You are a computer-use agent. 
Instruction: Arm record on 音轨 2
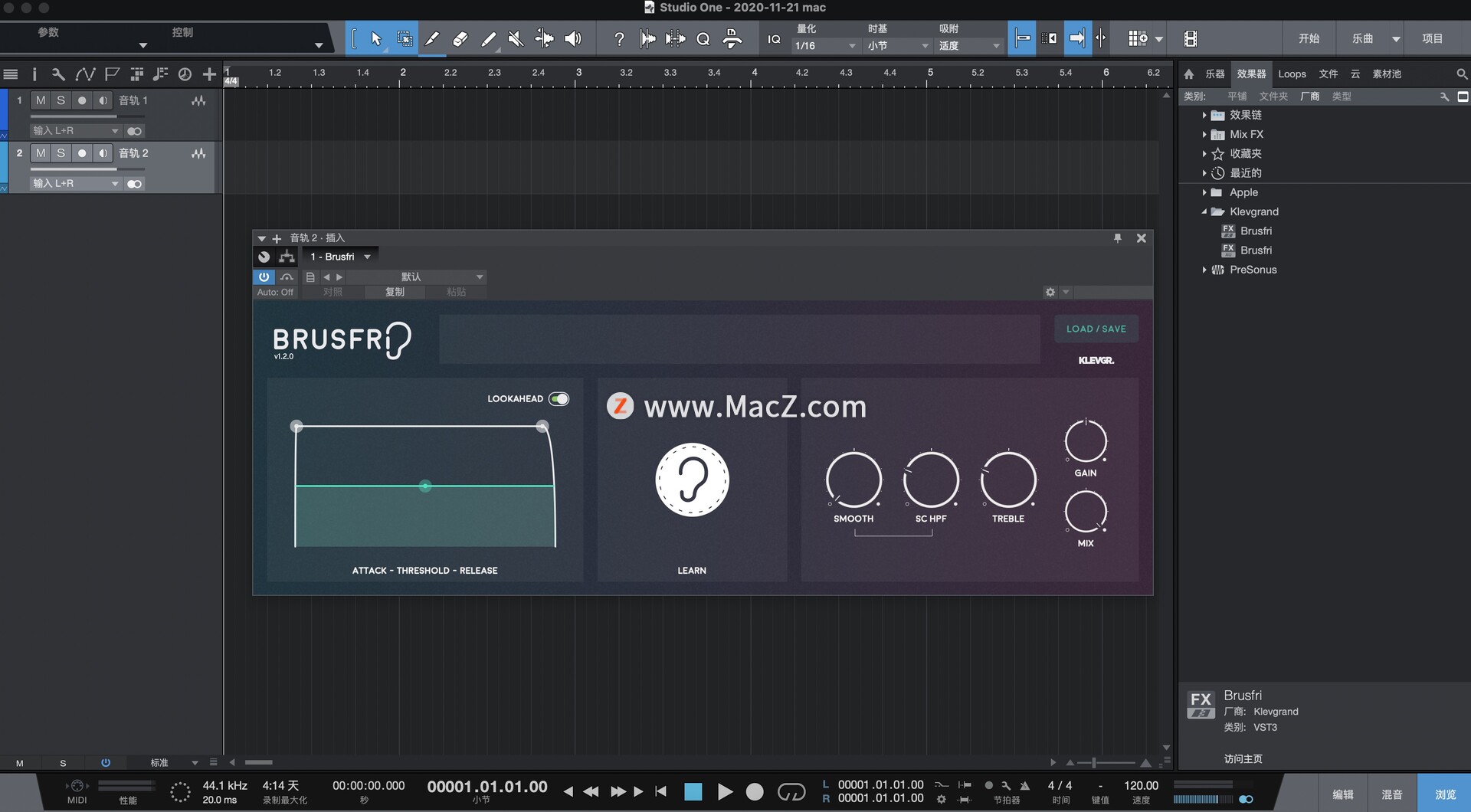tap(82, 153)
